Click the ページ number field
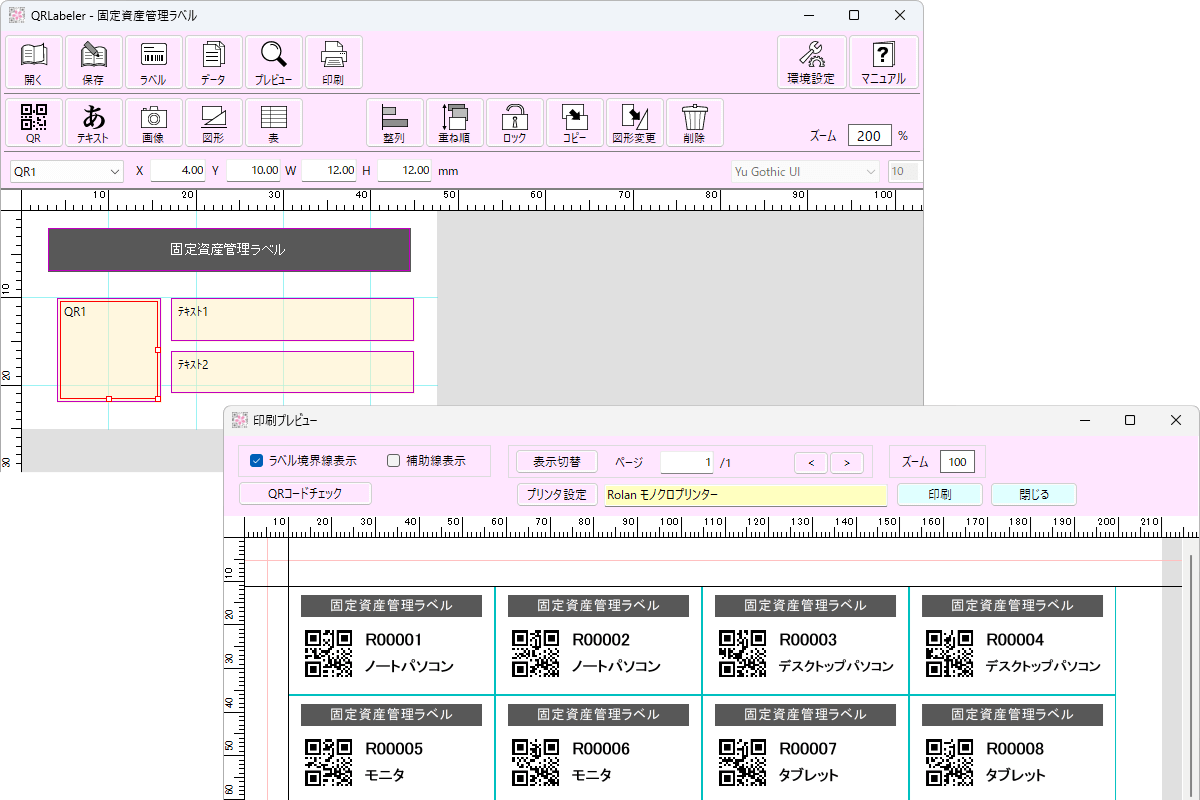Image resolution: width=1200 pixels, height=800 pixels. tap(687, 462)
